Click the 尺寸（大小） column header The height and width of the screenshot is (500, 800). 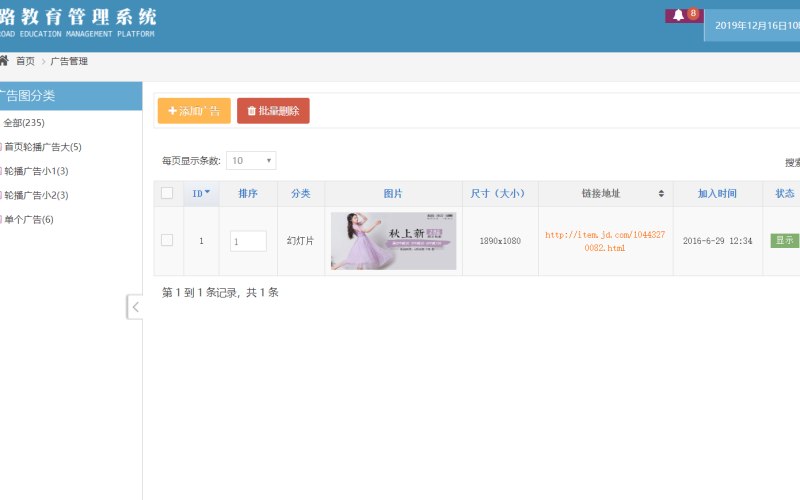(x=499, y=193)
